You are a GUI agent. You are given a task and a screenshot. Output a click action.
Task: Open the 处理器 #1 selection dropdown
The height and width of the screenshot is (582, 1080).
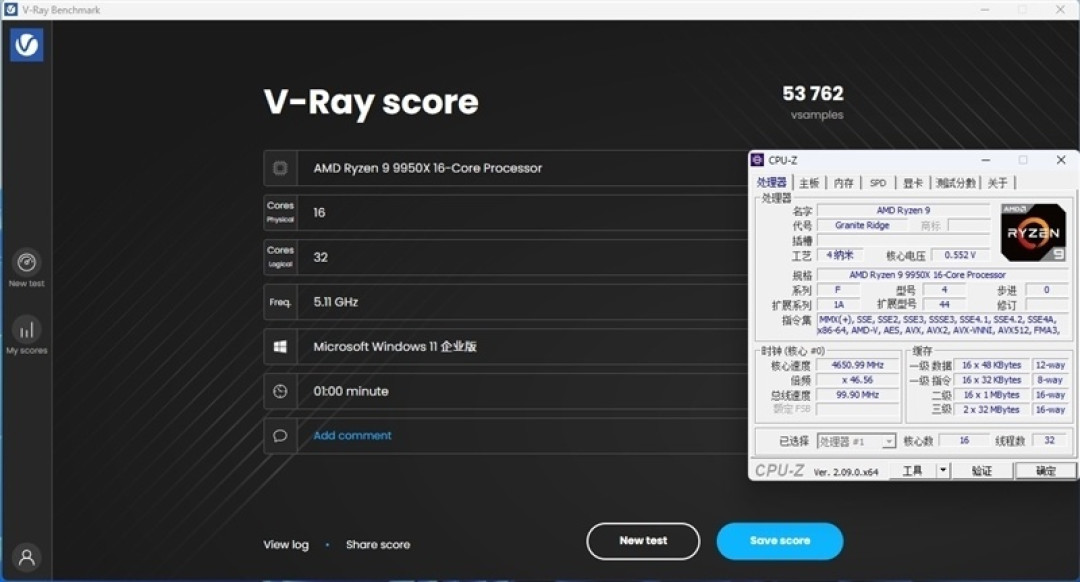tap(856, 441)
